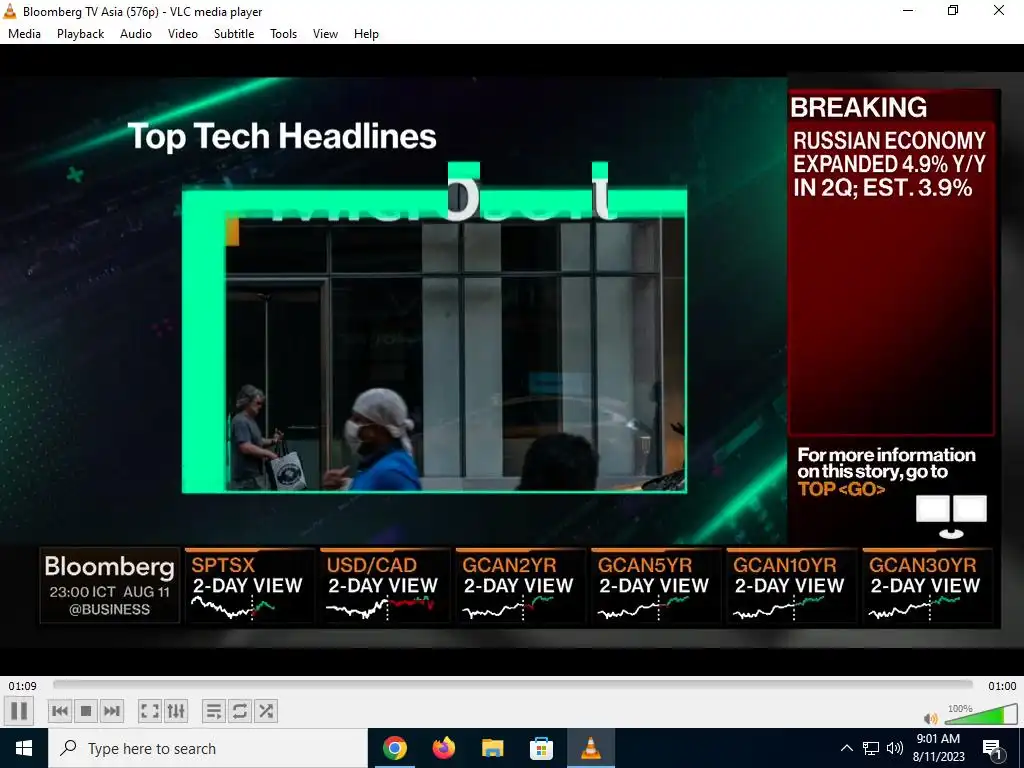
Task: Open the notification center icon
Action: click(x=993, y=748)
